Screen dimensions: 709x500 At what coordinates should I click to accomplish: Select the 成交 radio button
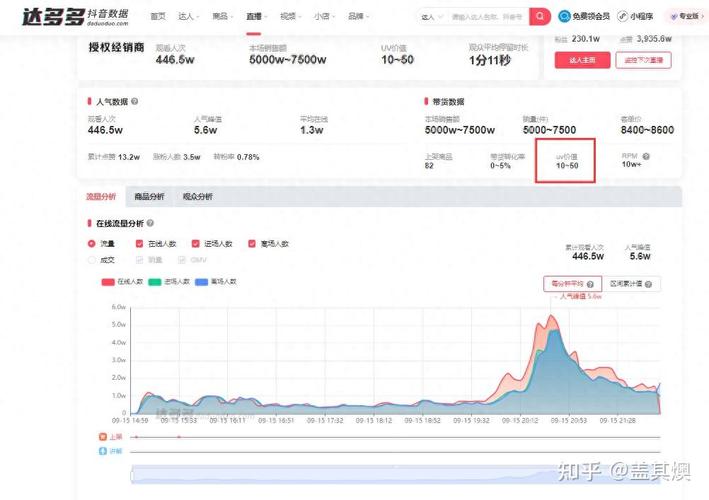[92, 260]
